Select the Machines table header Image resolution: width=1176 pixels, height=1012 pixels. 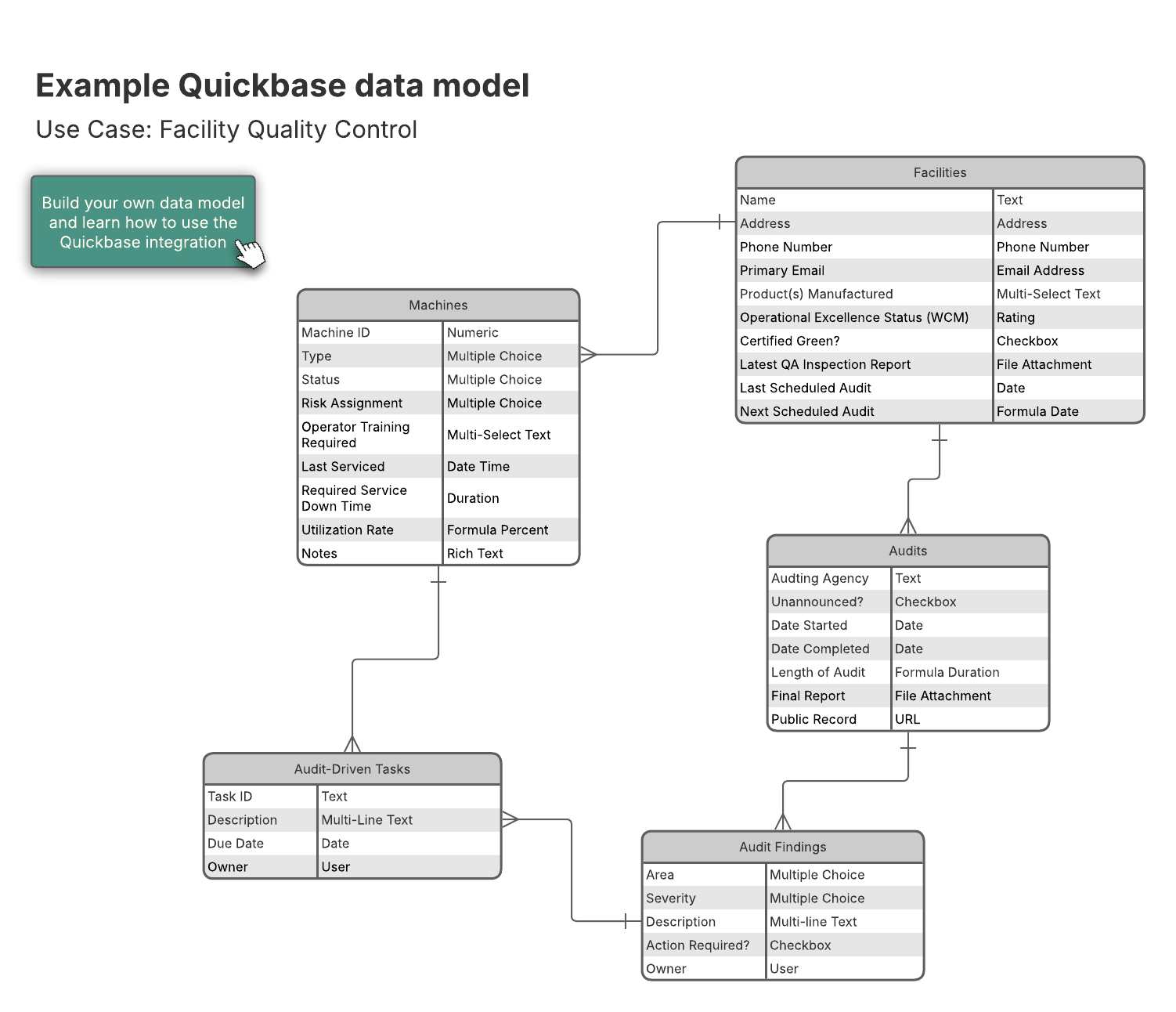tap(438, 305)
